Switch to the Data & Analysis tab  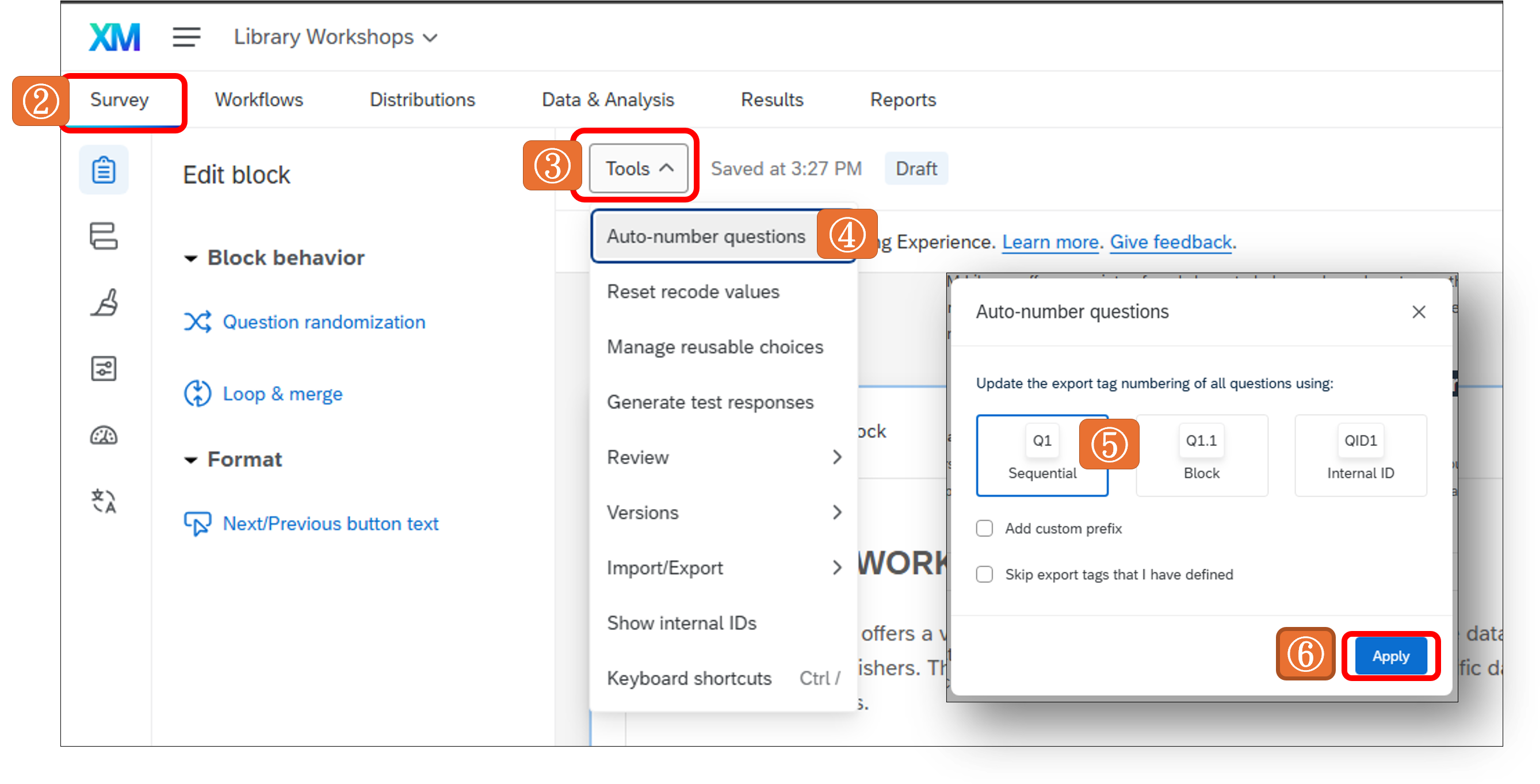(607, 99)
